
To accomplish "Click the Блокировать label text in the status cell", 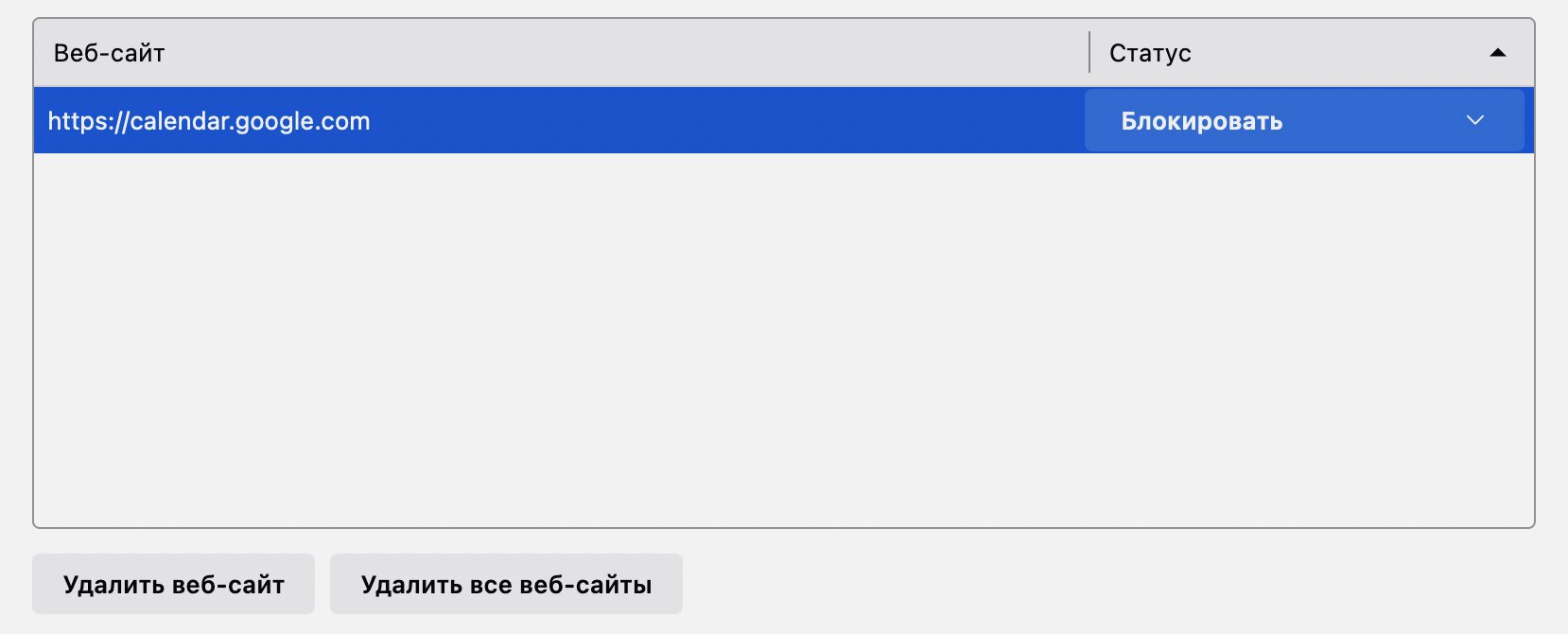I will pos(1201,121).
